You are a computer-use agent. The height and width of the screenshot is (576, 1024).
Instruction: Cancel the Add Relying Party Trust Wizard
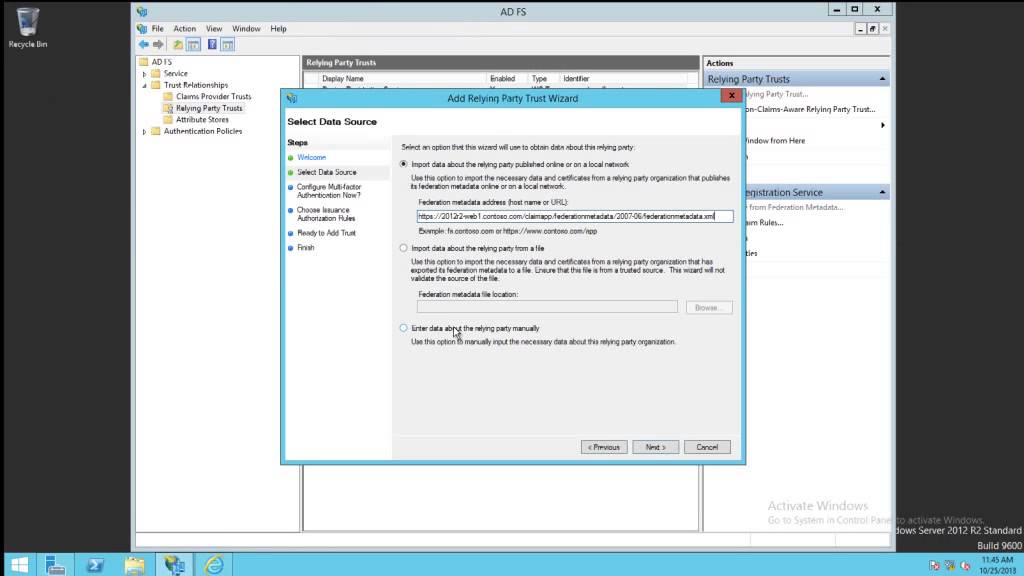click(x=707, y=447)
